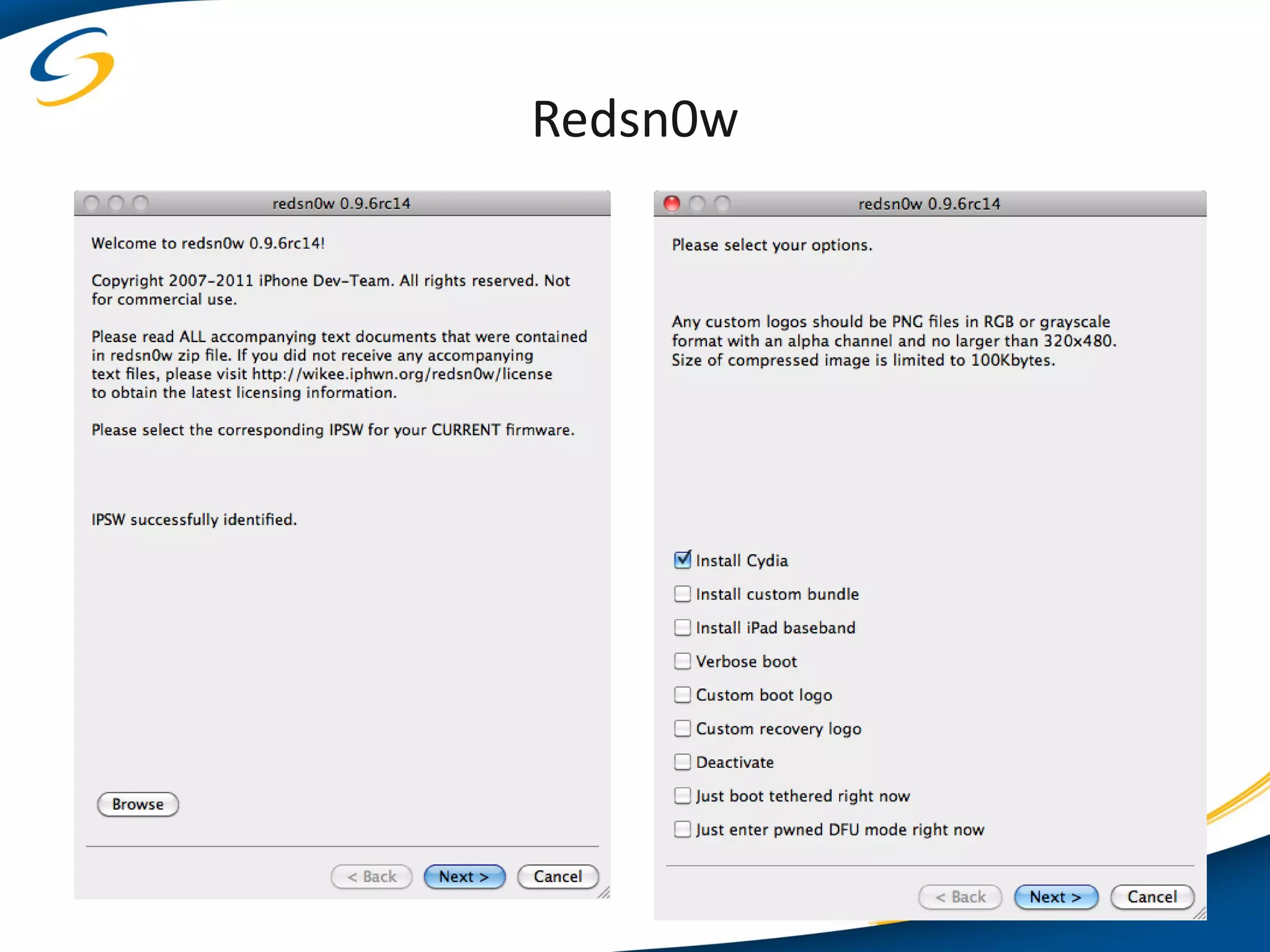Screen dimensions: 1270x952
Task: Click the welcome window title bar text
Action: coord(342,203)
